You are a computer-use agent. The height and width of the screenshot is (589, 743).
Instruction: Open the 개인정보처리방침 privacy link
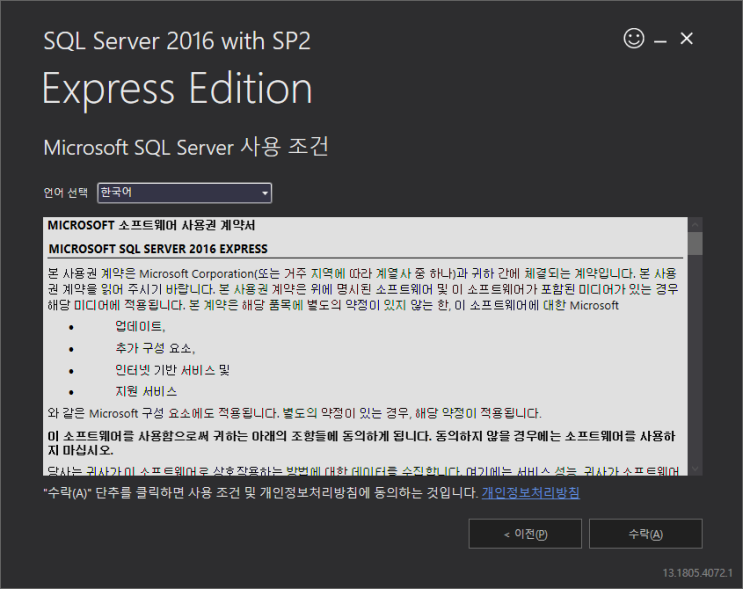[x=531, y=493]
